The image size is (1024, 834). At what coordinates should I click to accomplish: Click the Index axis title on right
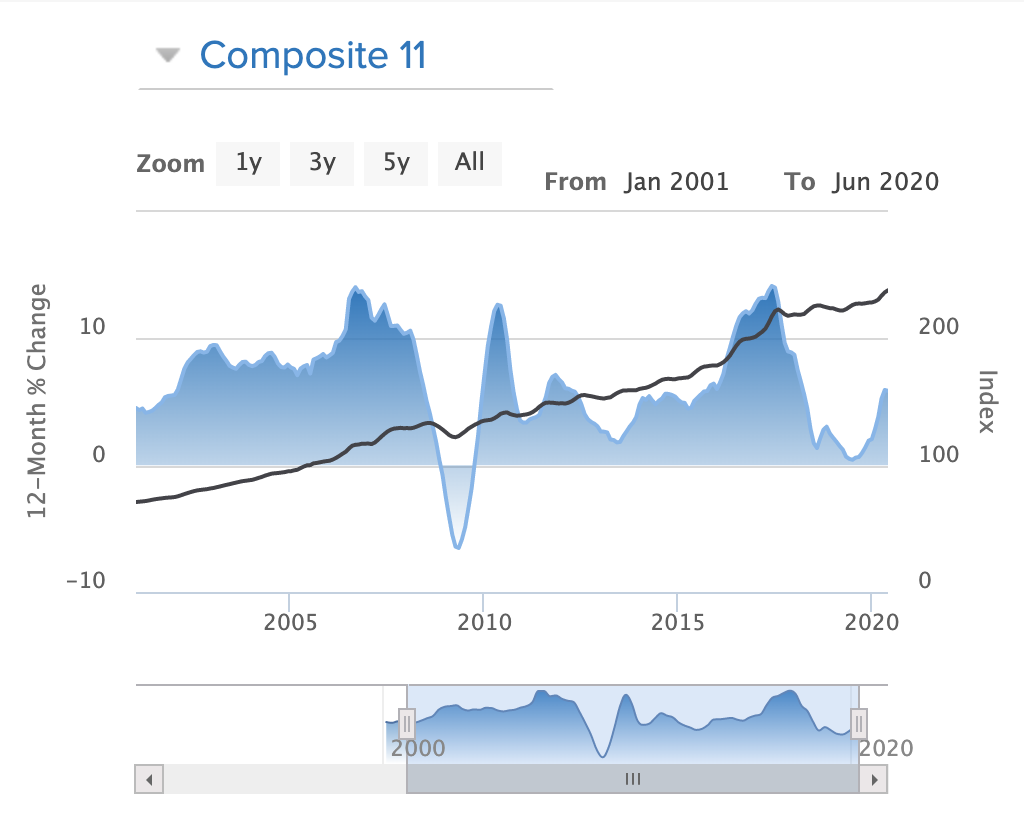[986, 401]
